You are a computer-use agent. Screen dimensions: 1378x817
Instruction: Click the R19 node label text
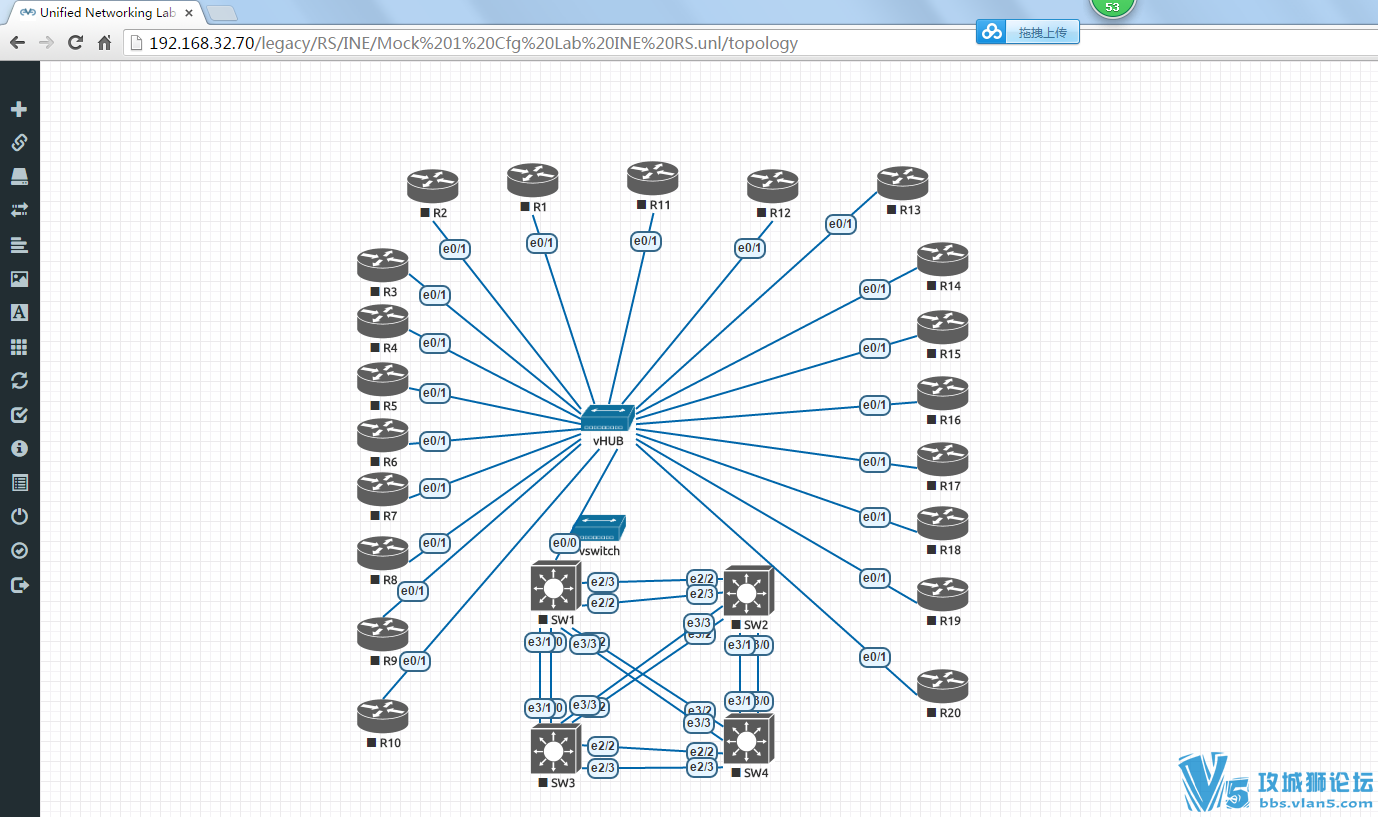950,621
